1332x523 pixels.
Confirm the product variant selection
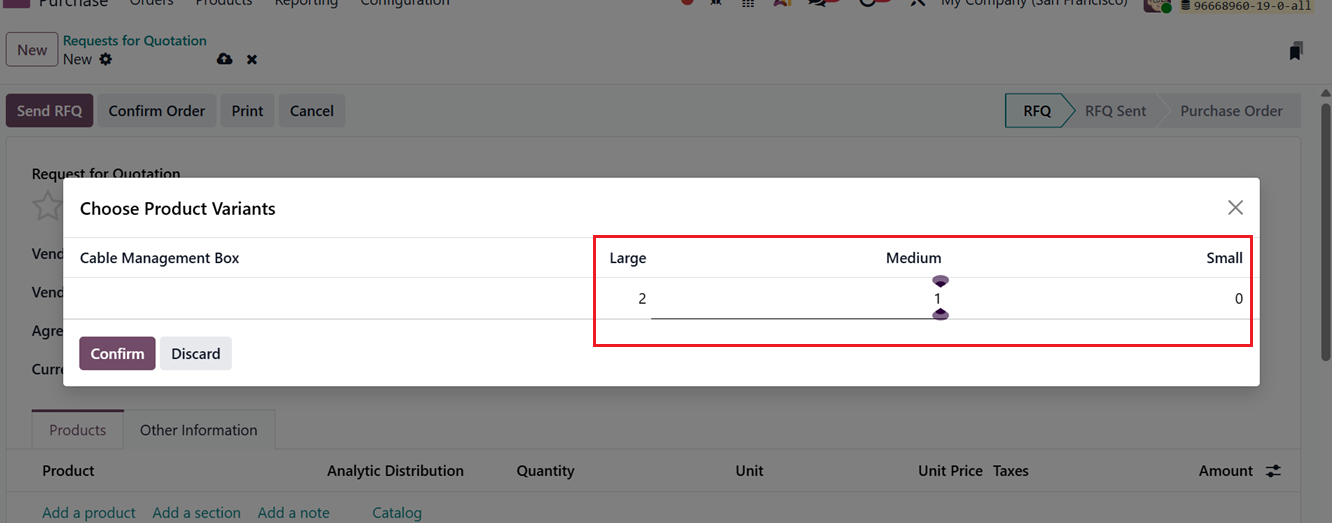point(117,354)
